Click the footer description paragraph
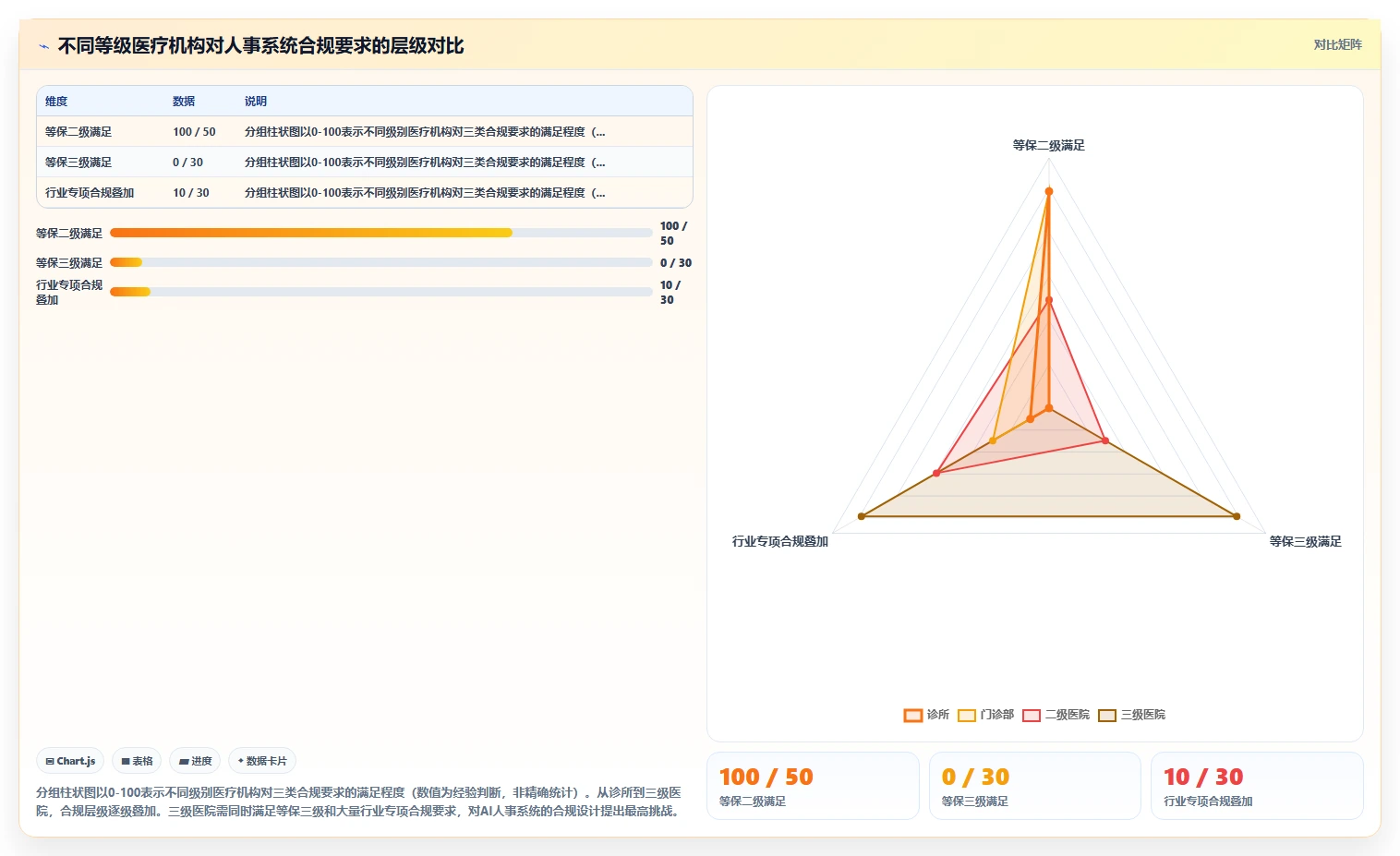 [x=360, y=802]
